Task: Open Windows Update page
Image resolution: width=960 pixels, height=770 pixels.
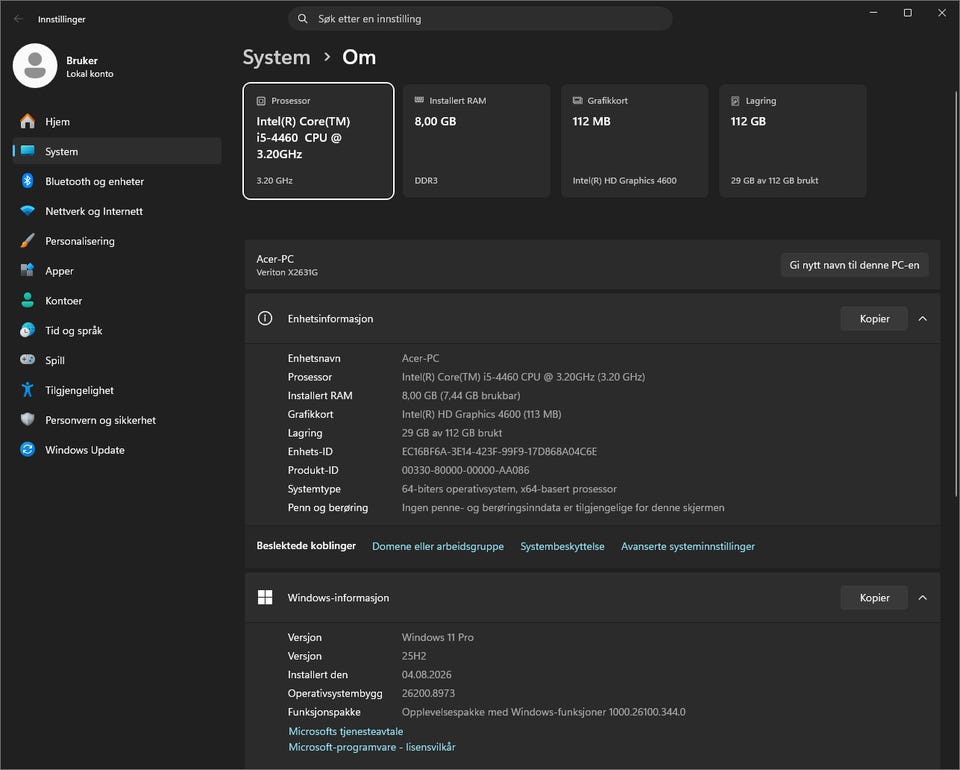Action: pos(117,450)
